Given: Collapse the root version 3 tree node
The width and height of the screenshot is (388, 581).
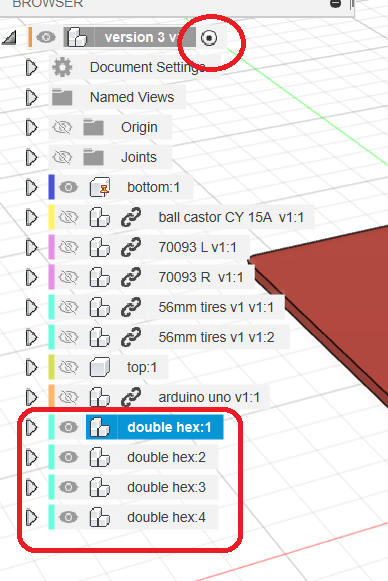Looking at the screenshot, I should [9, 37].
